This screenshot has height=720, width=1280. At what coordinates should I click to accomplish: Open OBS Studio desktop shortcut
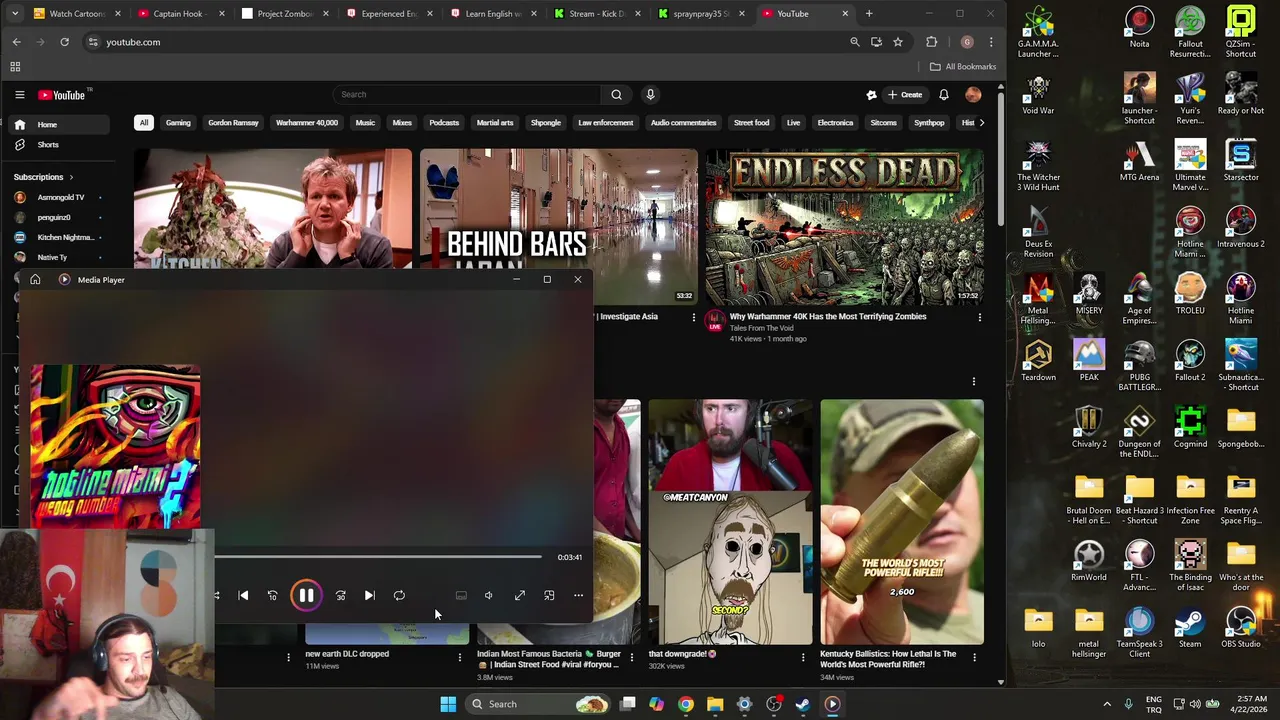(x=1241, y=627)
